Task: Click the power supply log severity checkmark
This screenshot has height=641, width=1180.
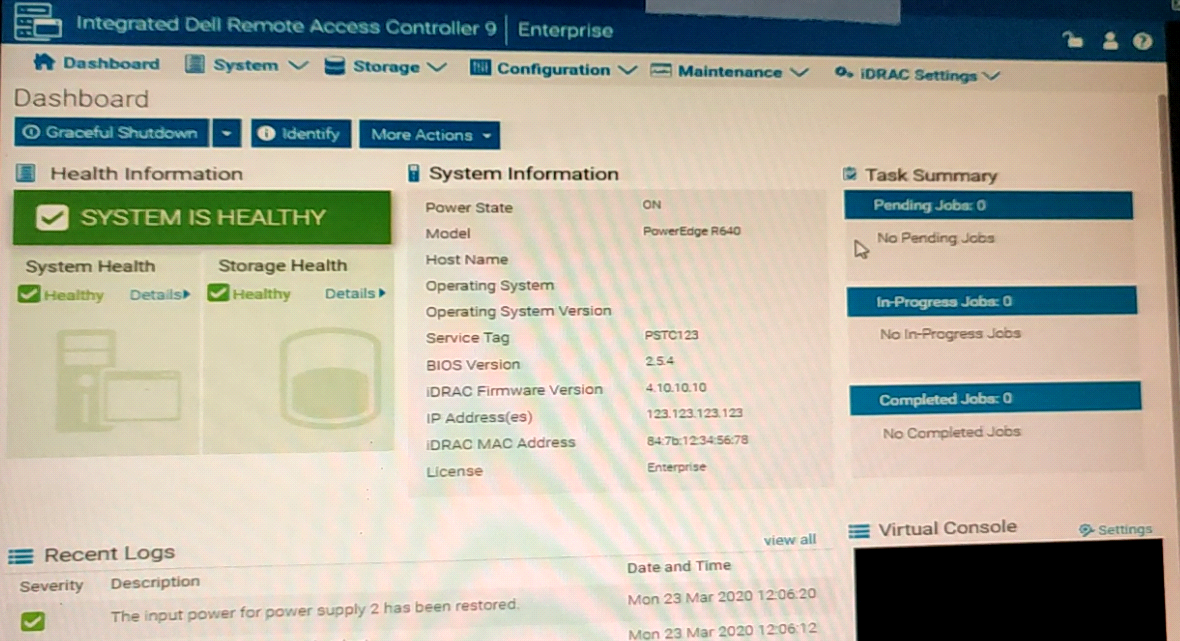Action: point(32,620)
